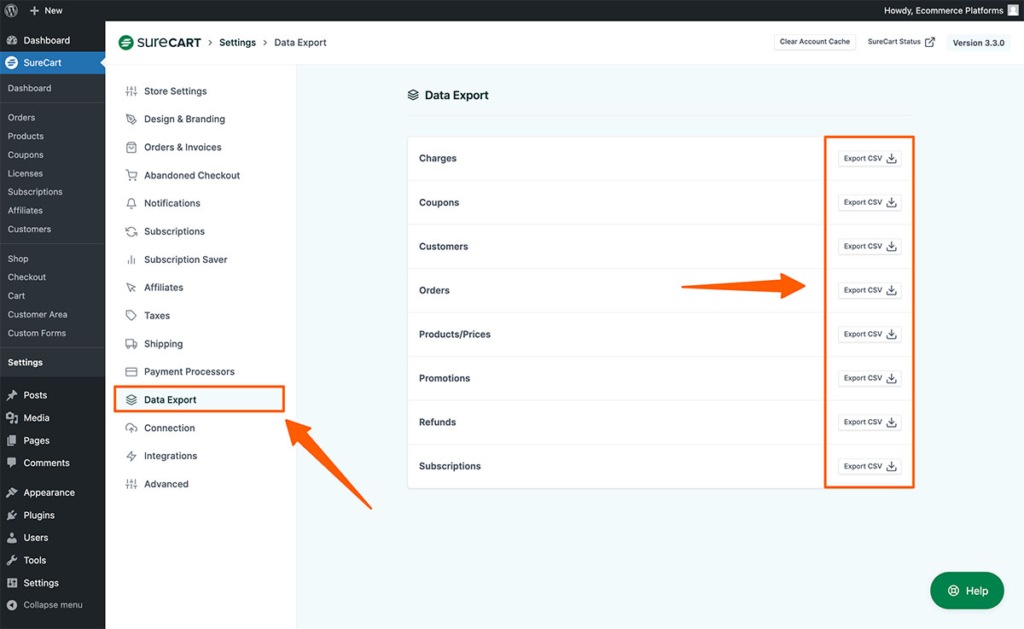
Task: Open the Howdy user account menu
Action: tap(948, 10)
